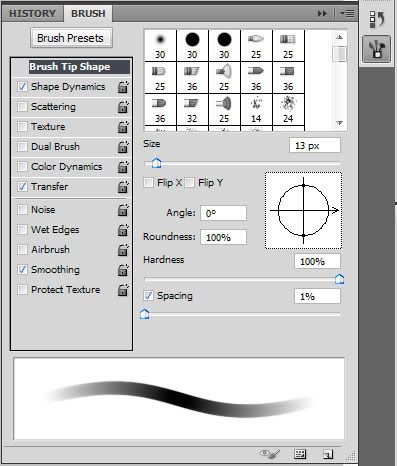Collapse panel with double-arrow icon
The image size is (397, 466).
[x=322, y=13]
